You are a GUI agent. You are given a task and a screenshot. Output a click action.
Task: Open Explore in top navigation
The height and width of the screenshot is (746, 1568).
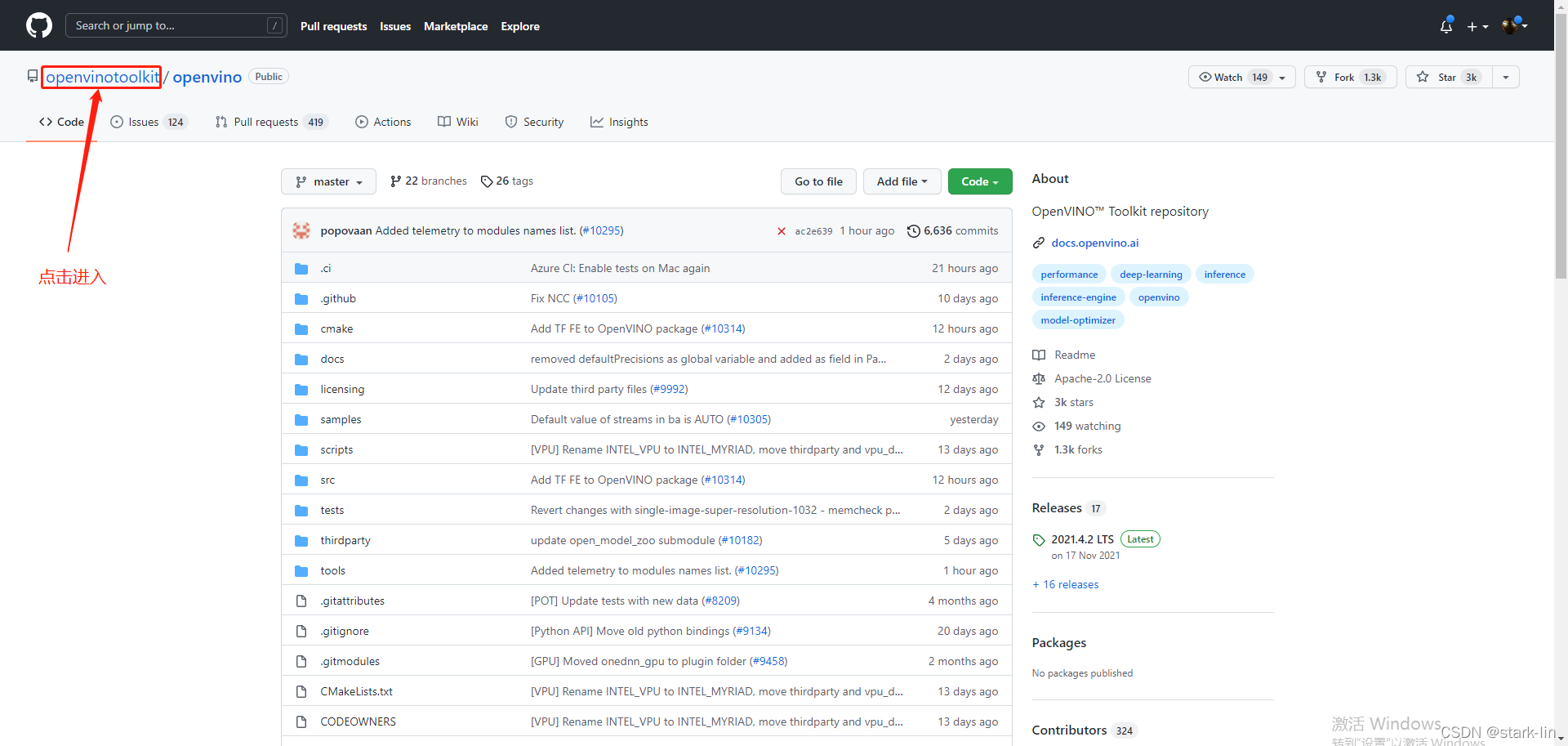point(520,26)
